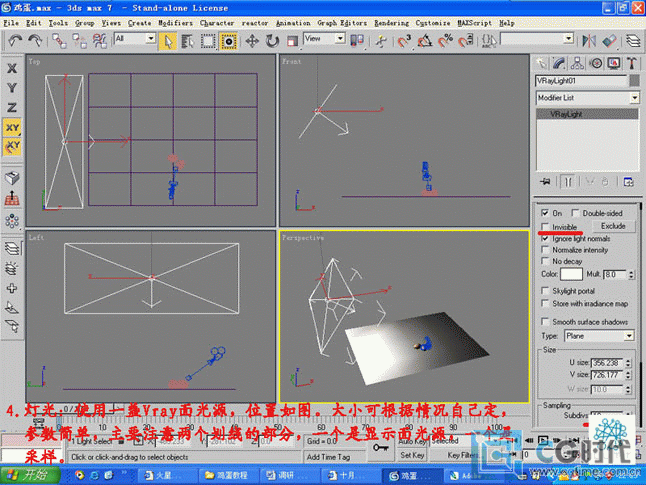The image size is (646, 485).
Task: Enable Normalize intensity checkbox
Action: (x=545, y=250)
